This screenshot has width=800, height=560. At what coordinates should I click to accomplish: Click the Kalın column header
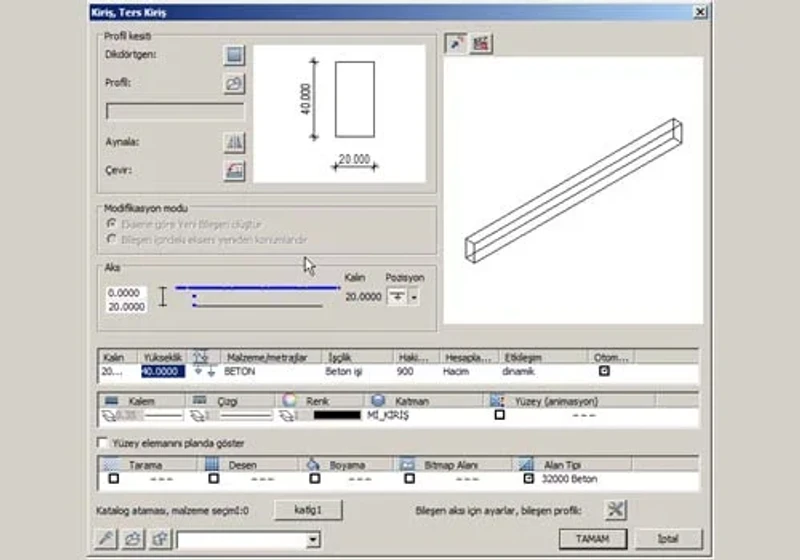(118, 357)
